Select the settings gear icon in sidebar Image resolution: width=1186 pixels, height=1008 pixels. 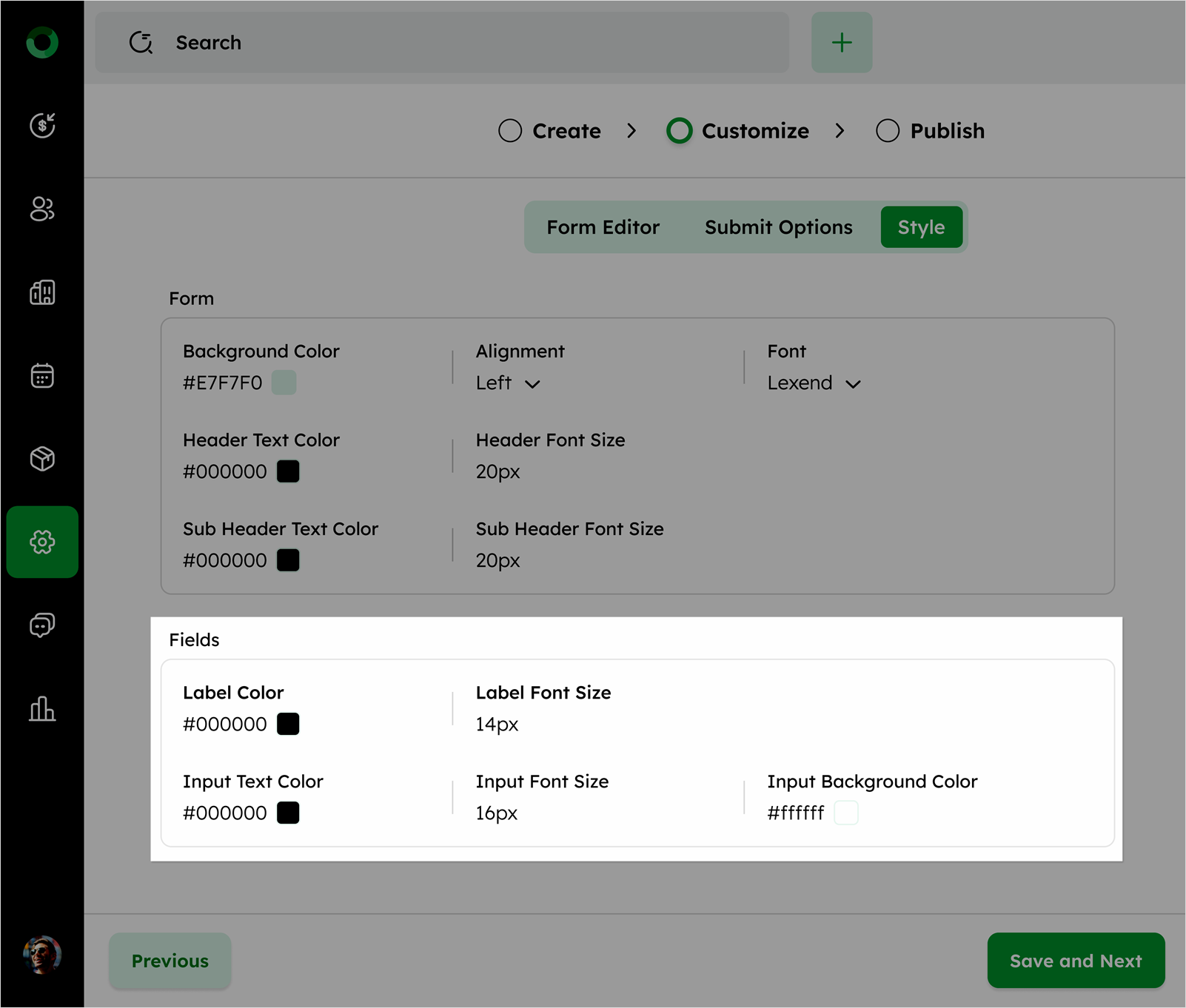[x=42, y=542]
